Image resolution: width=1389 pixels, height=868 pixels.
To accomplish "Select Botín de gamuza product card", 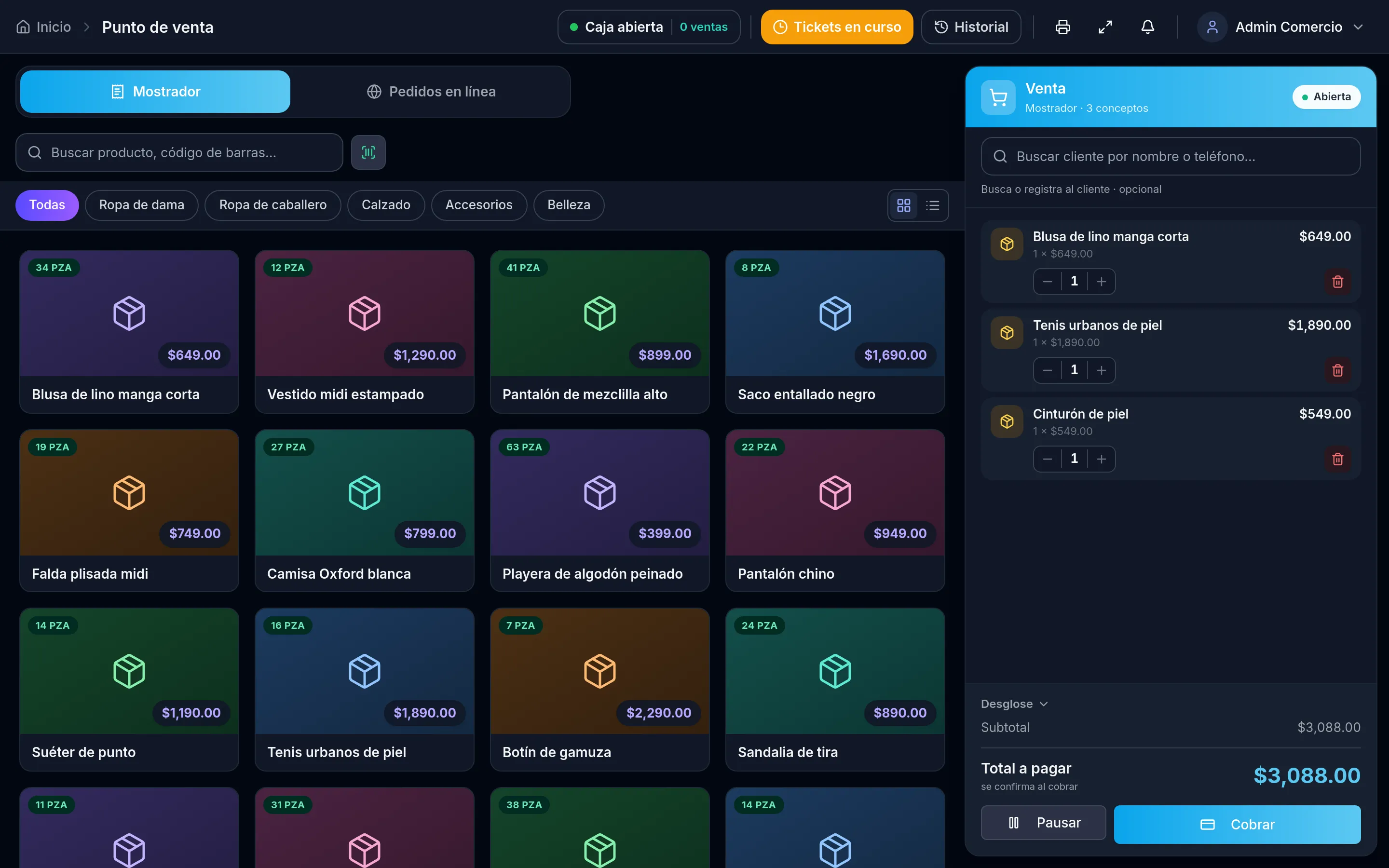I will pyautogui.click(x=600, y=689).
